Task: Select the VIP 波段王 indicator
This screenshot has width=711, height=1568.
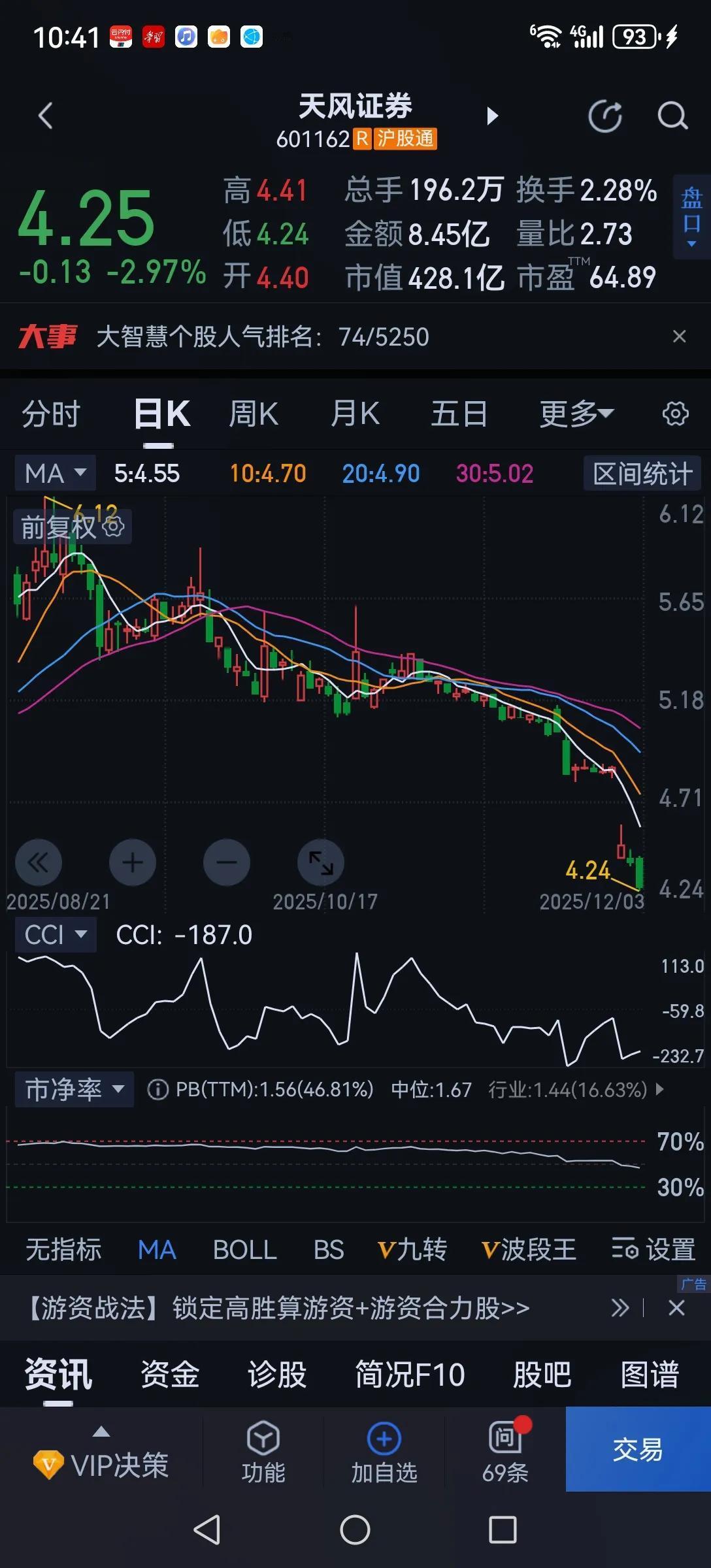Action: (529, 1250)
